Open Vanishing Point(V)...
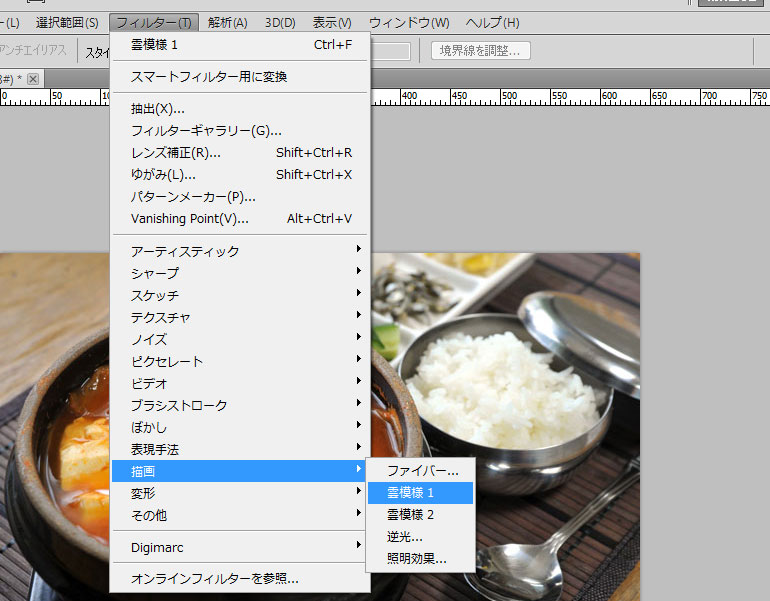 [241, 219]
